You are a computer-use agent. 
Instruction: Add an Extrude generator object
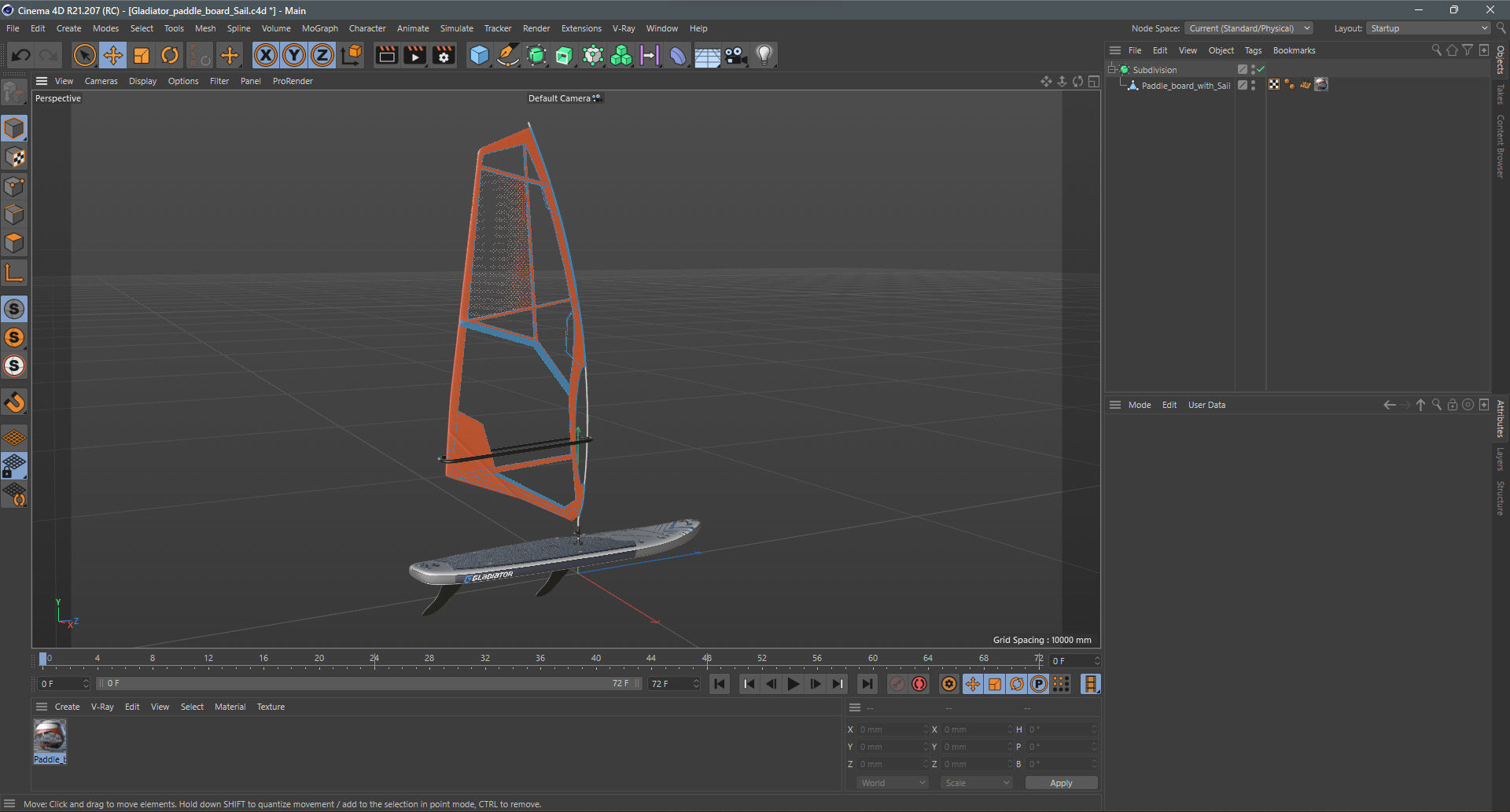coord(565,55)
